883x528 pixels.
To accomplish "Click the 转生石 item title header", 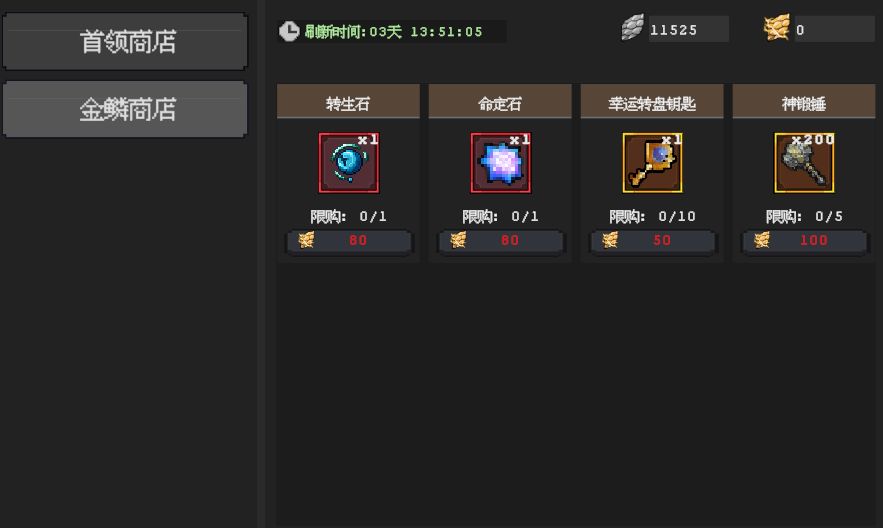I will (348, 102).
